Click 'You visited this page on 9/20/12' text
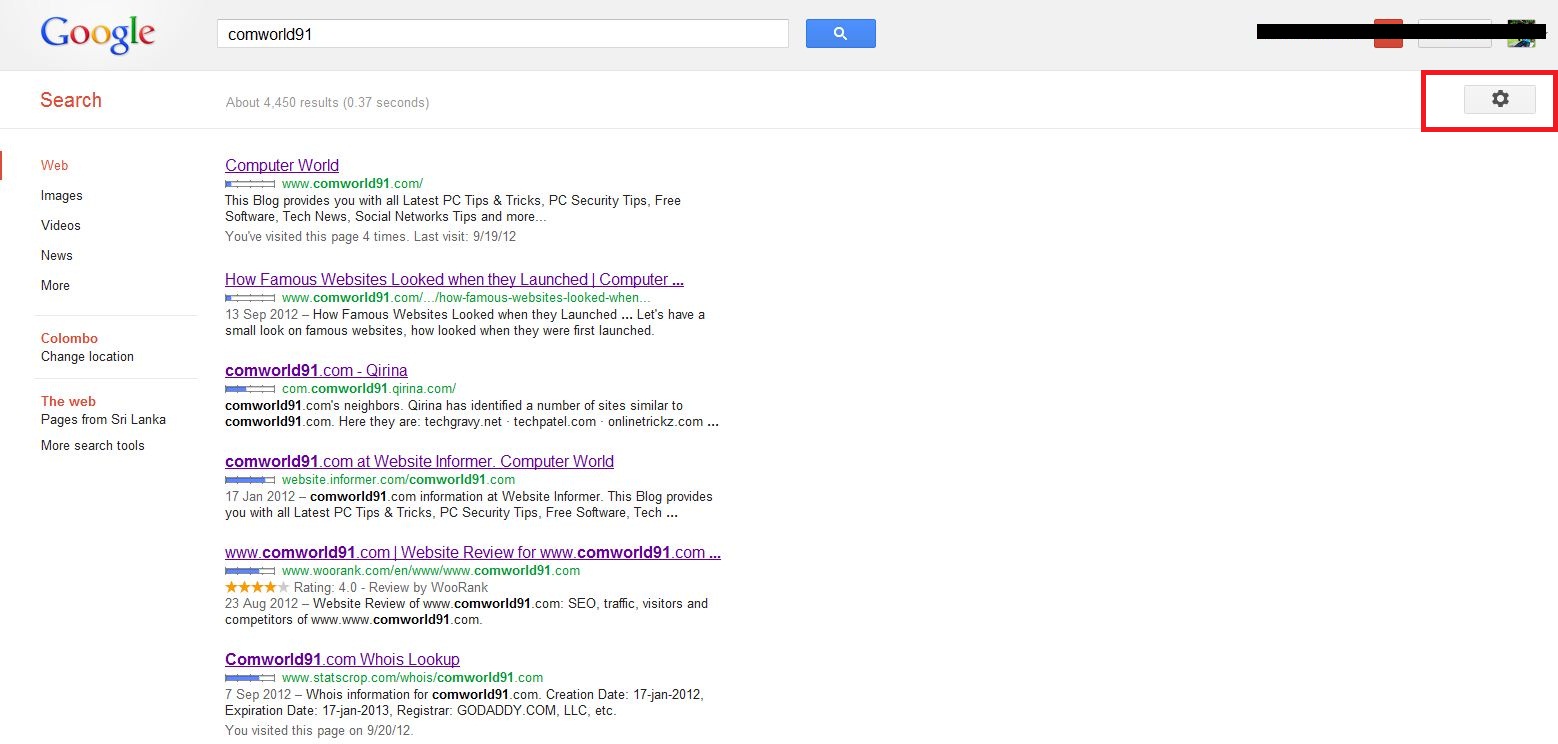Viewport: 1558px width, 744px height. click(x=319, y=730)
